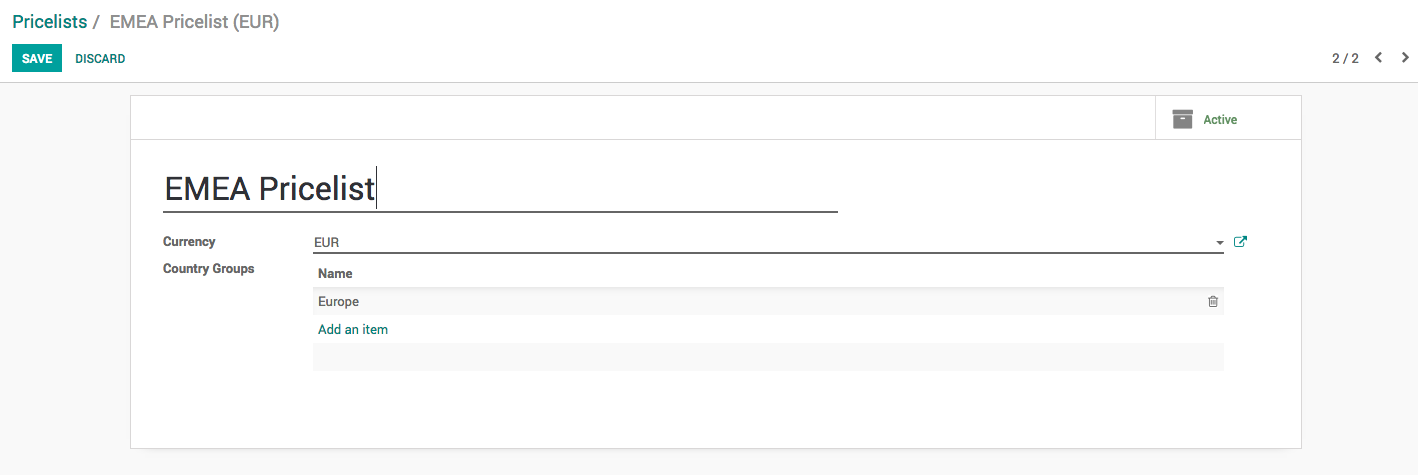This screenshot has width=1418, height=475.
Task: Add an item to Country Groups
Action: coord(353,329)
